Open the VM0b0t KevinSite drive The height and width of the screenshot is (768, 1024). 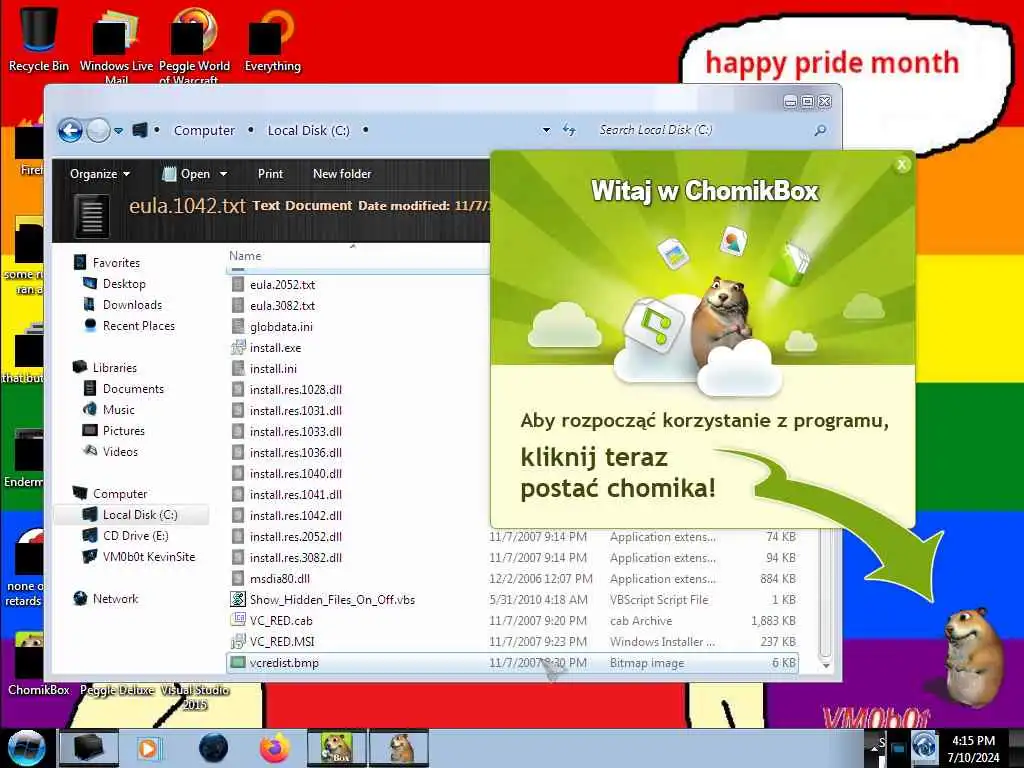148,556
